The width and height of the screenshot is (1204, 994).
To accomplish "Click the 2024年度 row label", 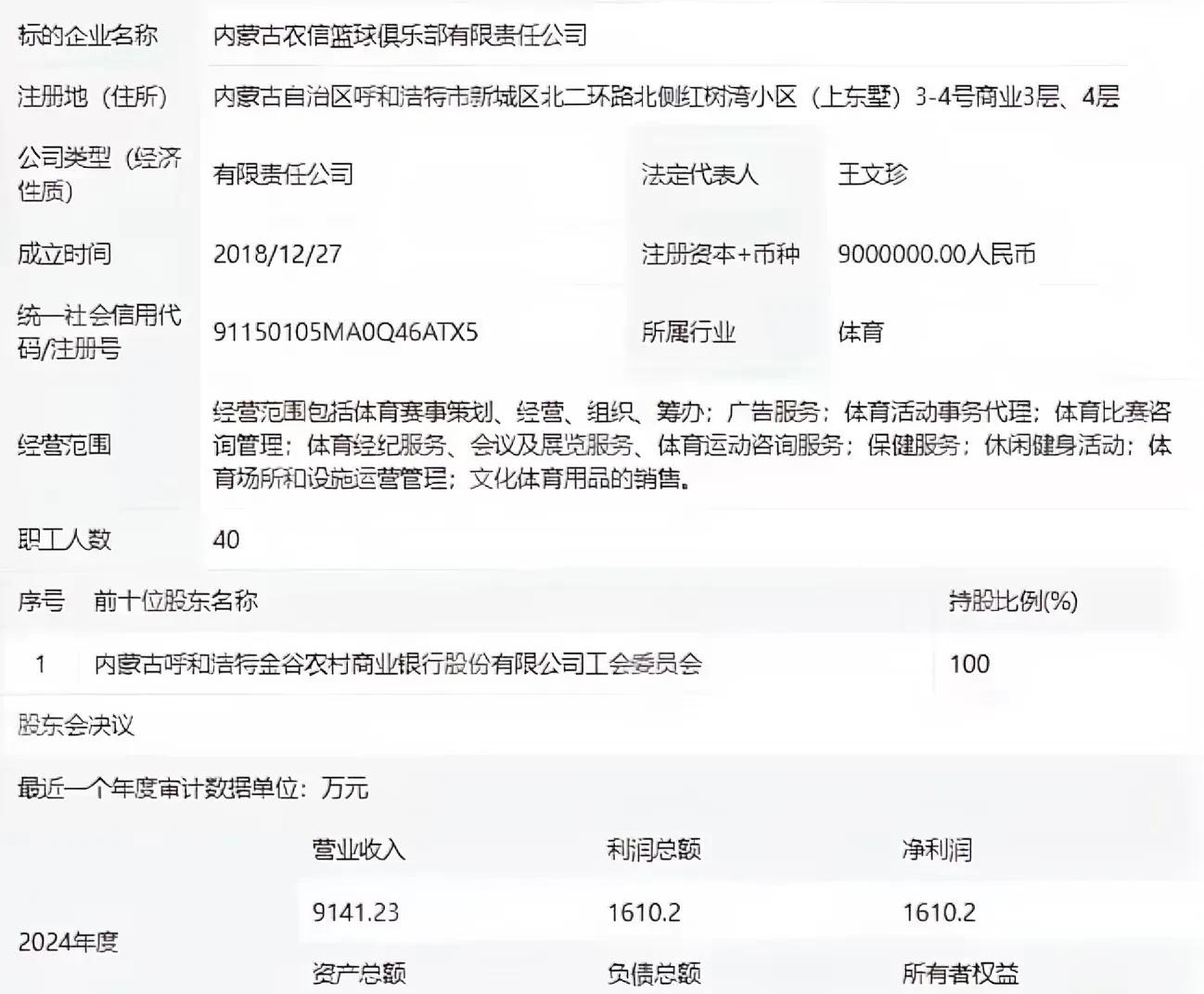I will pos(68,942).
